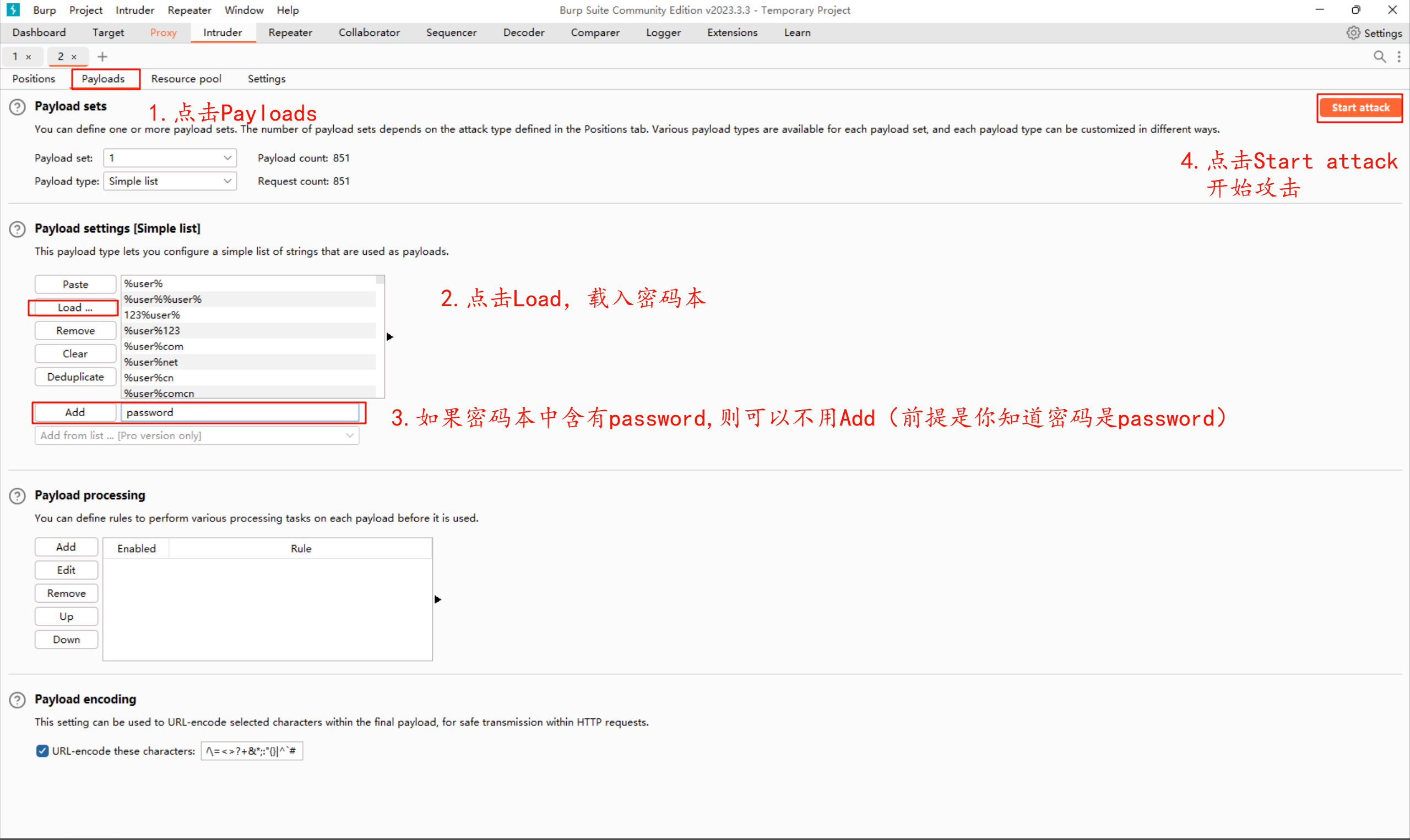Click the Payload settings help question mark
This screenshot has height=840, width=1410.
pos(17,229)
